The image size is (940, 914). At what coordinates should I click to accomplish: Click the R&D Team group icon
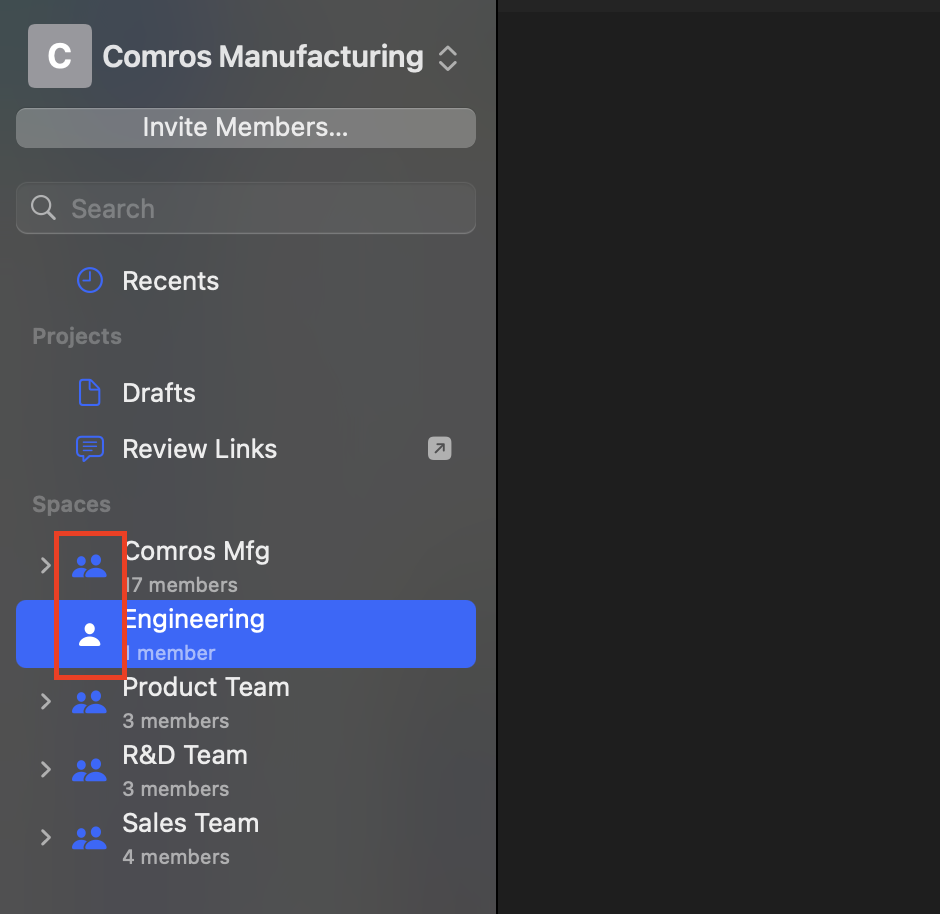89,770
